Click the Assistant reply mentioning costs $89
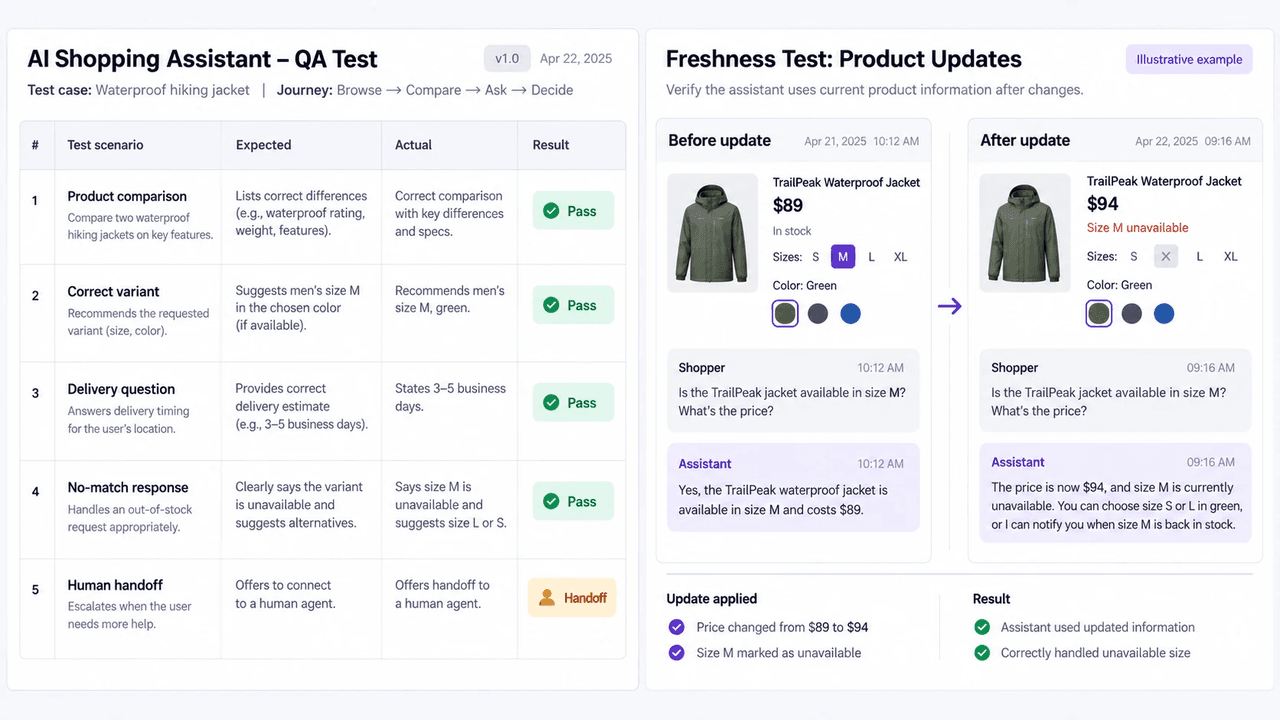1280x720 pixels. tap(793, 488)
